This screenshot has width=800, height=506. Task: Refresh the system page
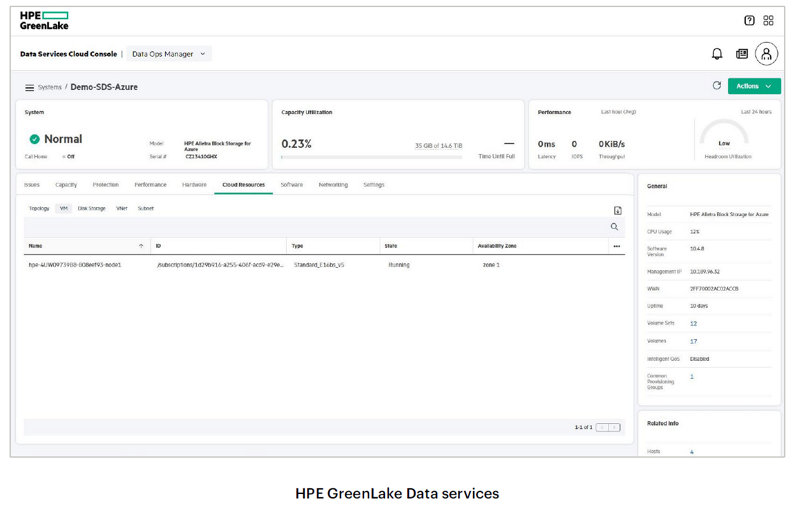717,86
